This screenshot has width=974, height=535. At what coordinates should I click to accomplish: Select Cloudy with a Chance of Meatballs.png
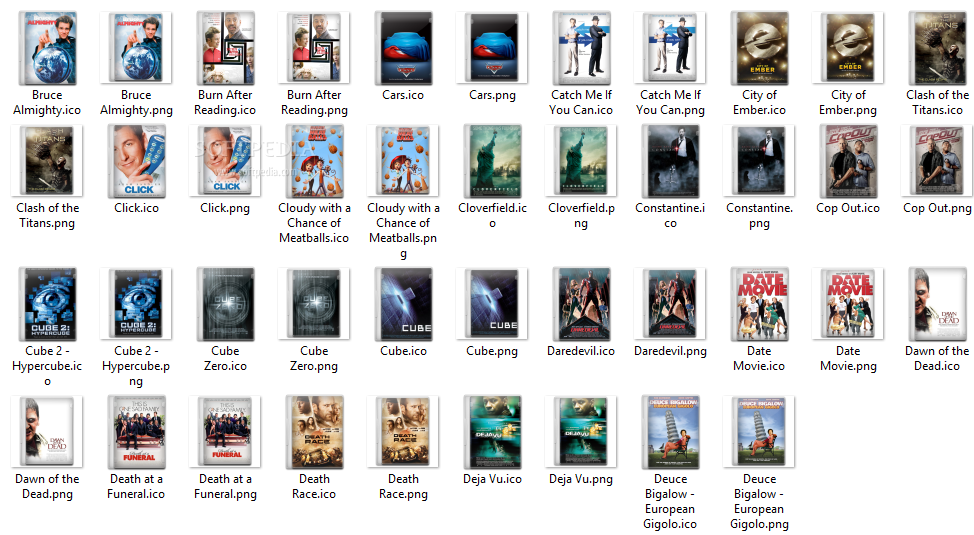[403, 161]
